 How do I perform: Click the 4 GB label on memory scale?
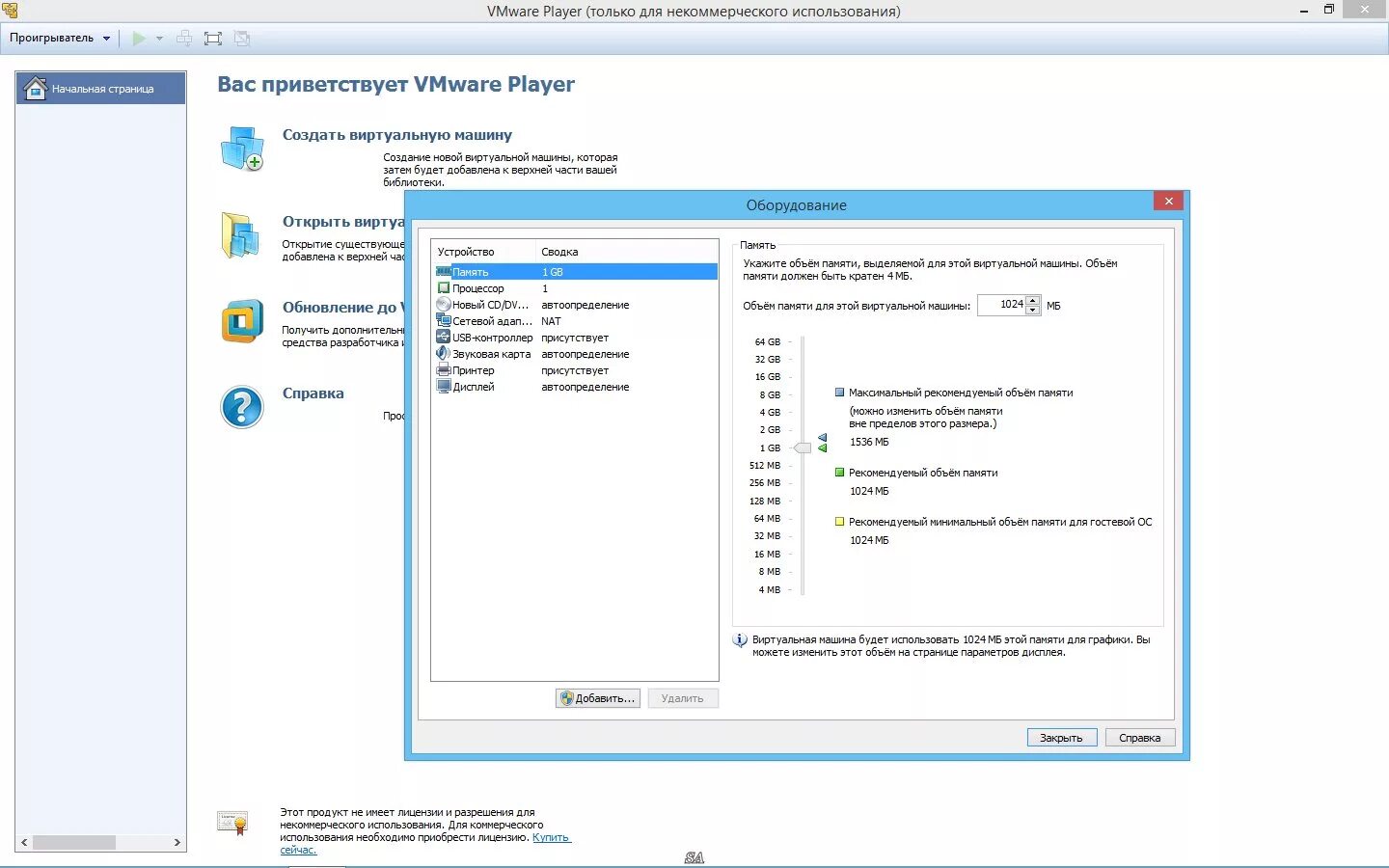coord(770,412)
